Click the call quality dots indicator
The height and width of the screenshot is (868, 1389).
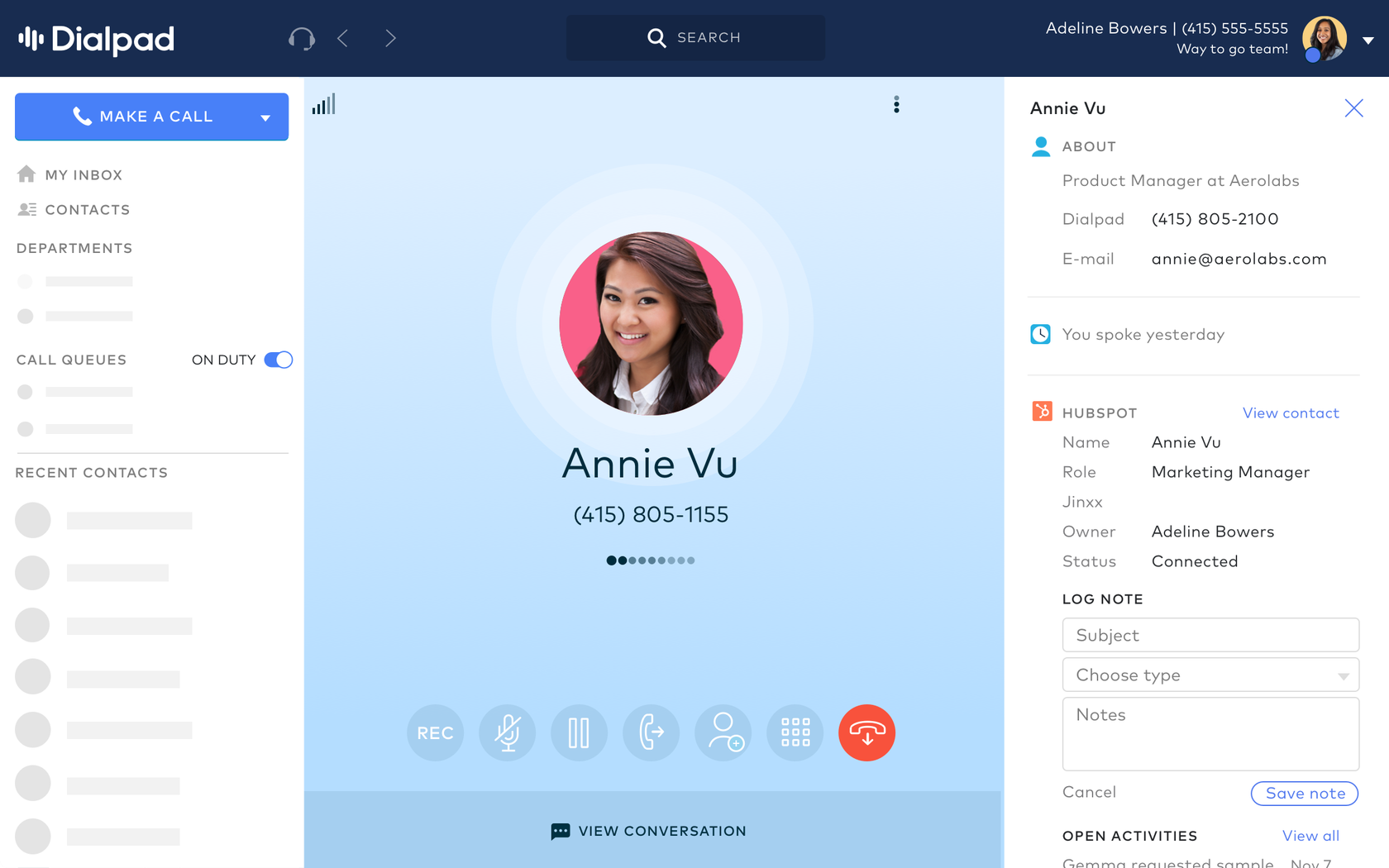[x=651, y=560]
